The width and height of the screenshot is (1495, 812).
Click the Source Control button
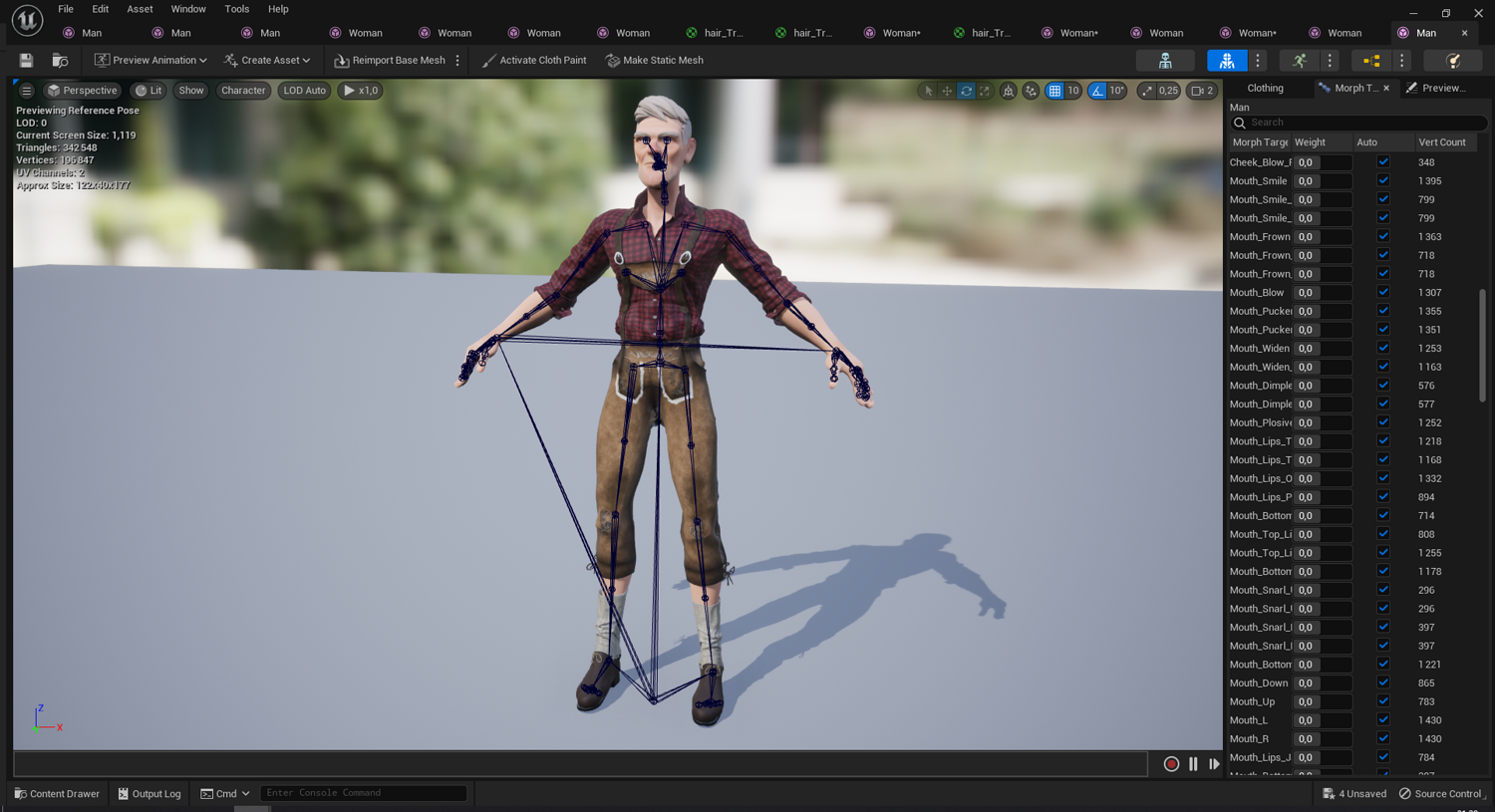(x=1440, y=794)
